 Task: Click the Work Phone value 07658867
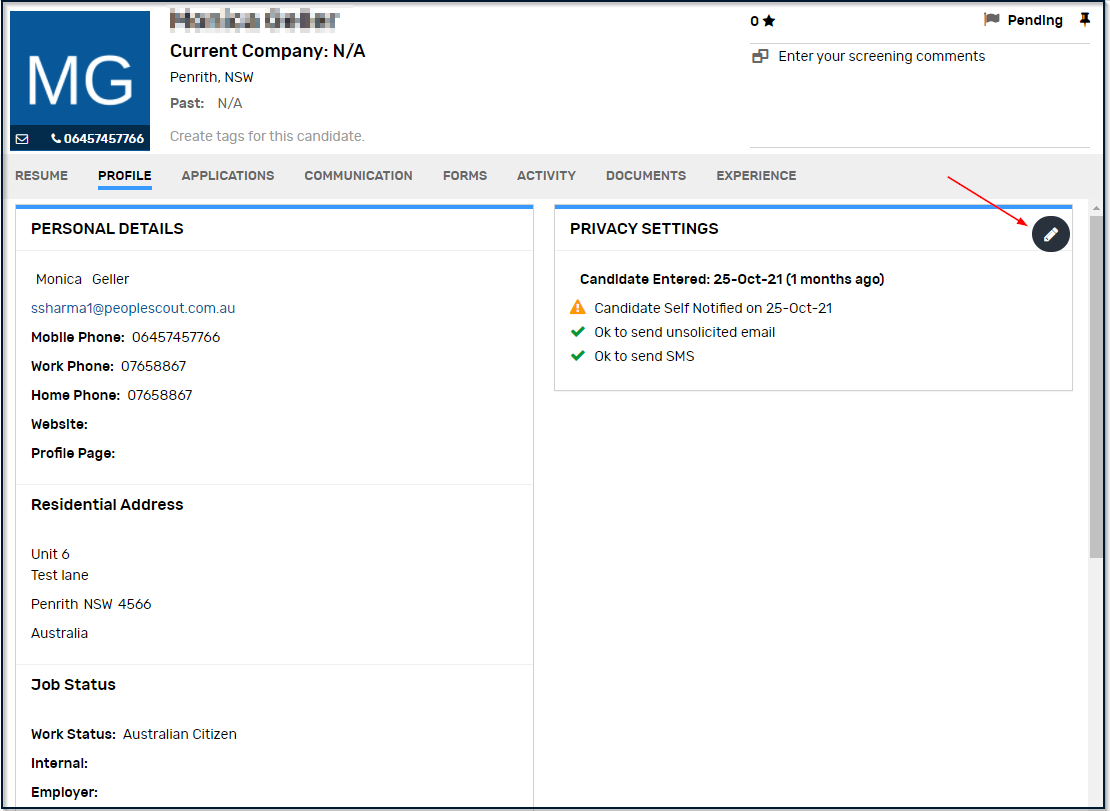point(154,366)
